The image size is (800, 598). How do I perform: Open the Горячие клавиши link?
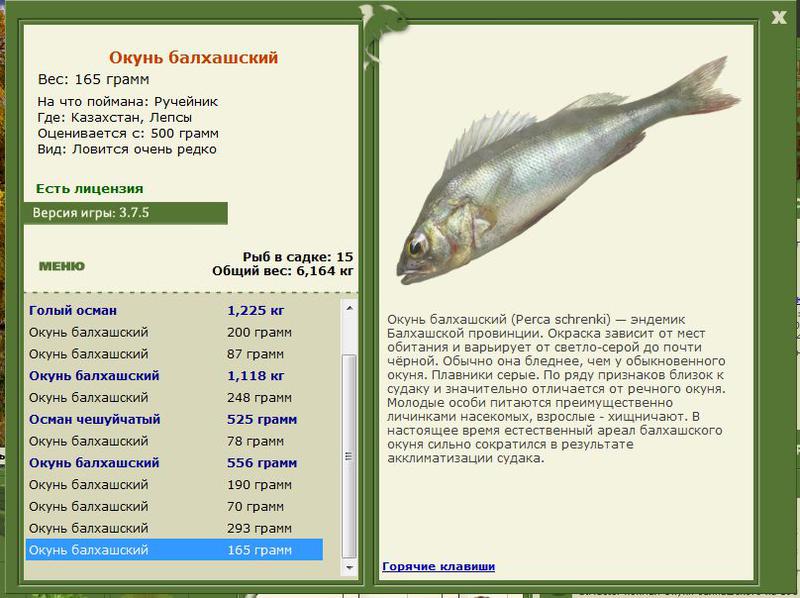pyautogui.click(x=438, y=566)
